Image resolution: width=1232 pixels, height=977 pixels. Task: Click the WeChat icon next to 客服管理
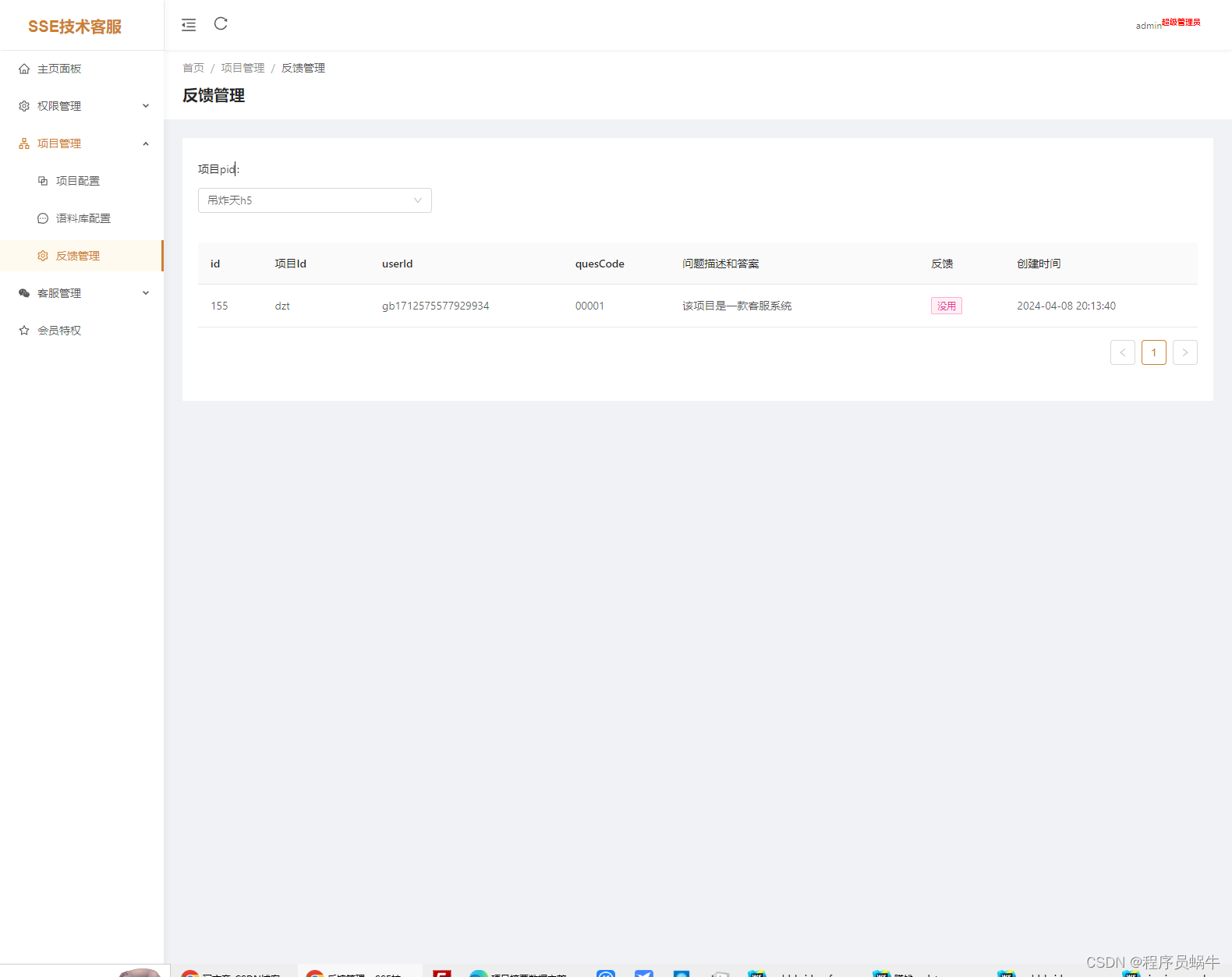coord(24,293)
